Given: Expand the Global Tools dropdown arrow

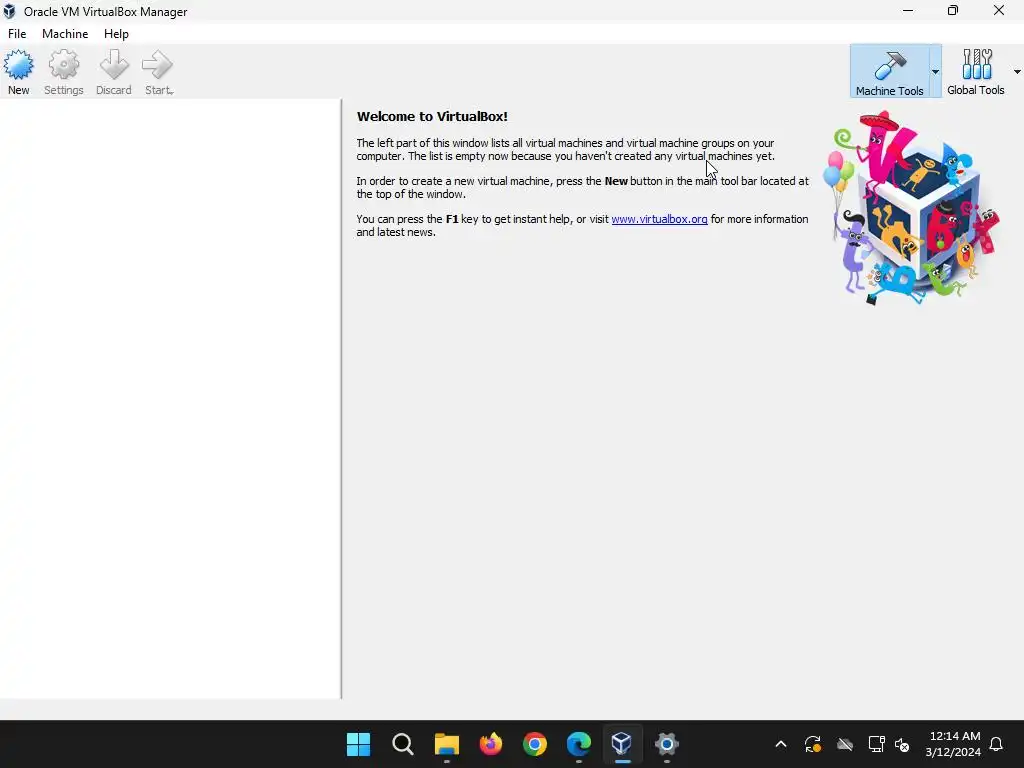Looking at the screenshot, I should coord(1017,72).
